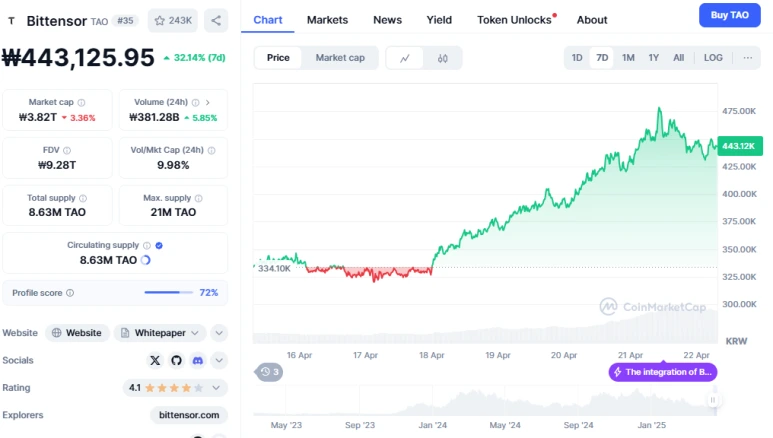The image size is (773, 438).
Task: Open the chart history events badge
Action: (268, 372)
